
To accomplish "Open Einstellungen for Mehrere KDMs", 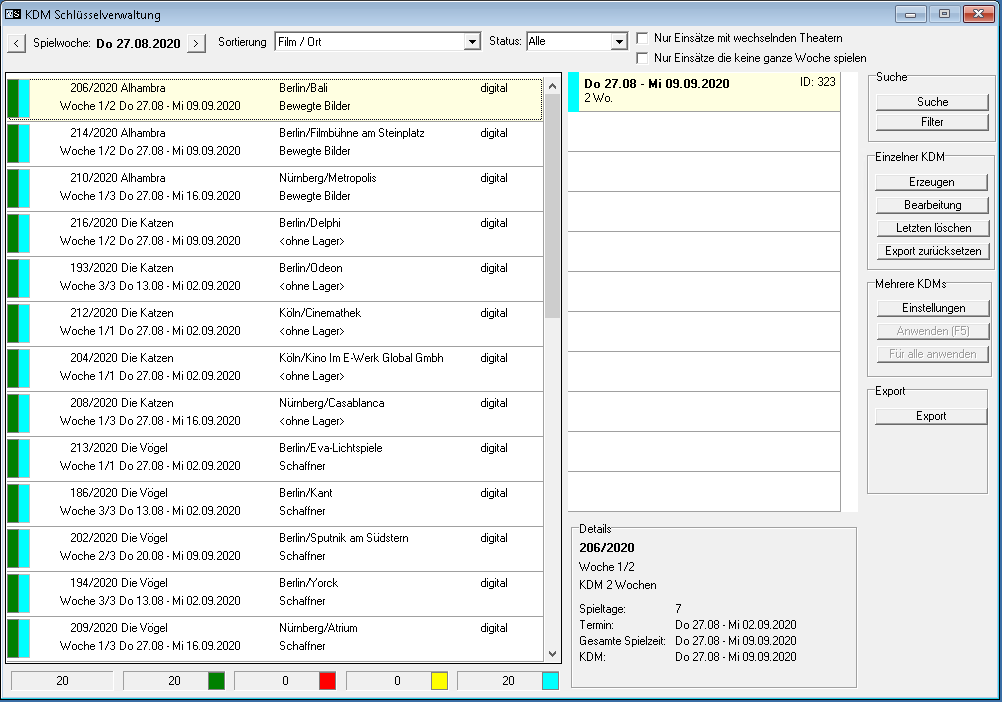I will tap(931, 308).
